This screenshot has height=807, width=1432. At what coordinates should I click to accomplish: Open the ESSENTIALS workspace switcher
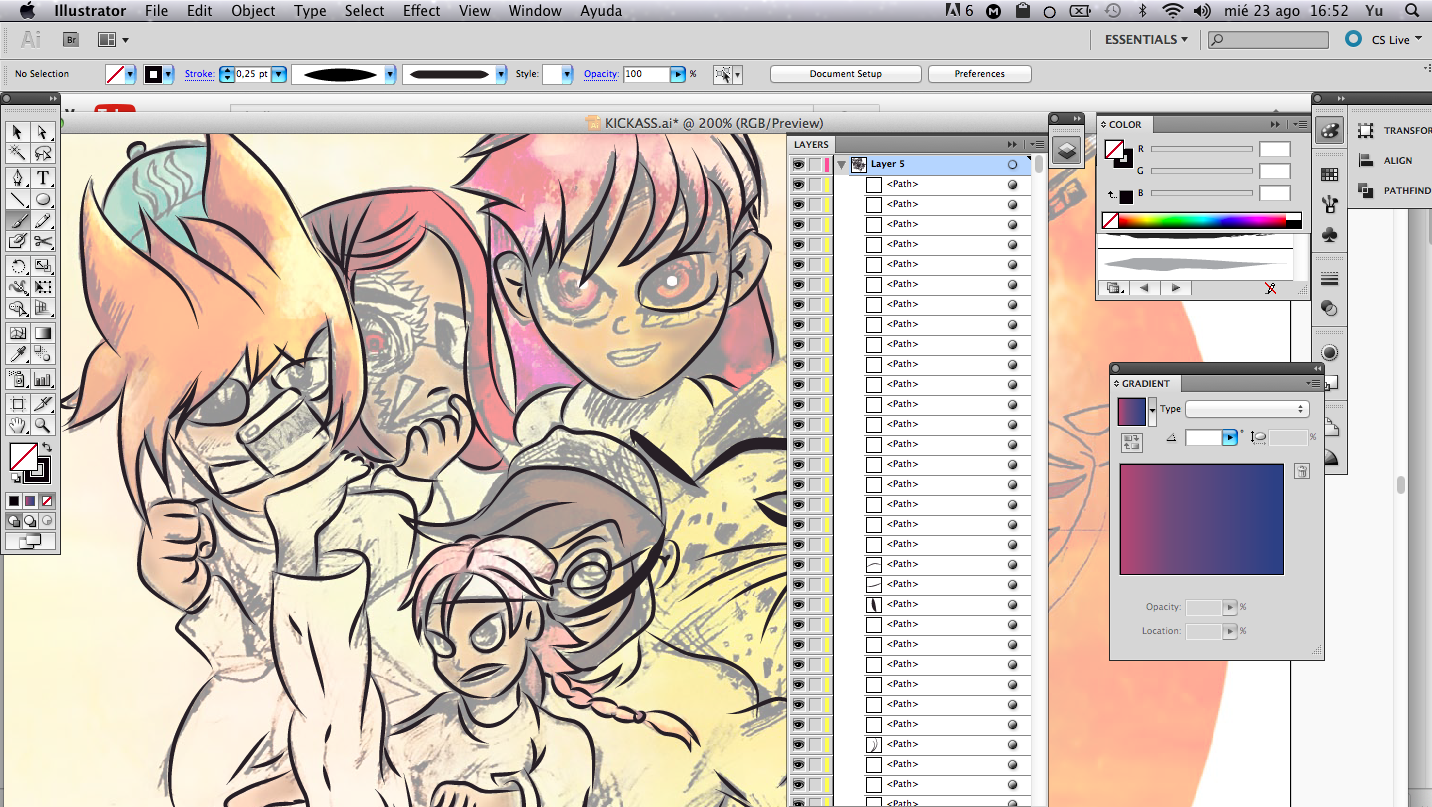tap(1146, 40)
